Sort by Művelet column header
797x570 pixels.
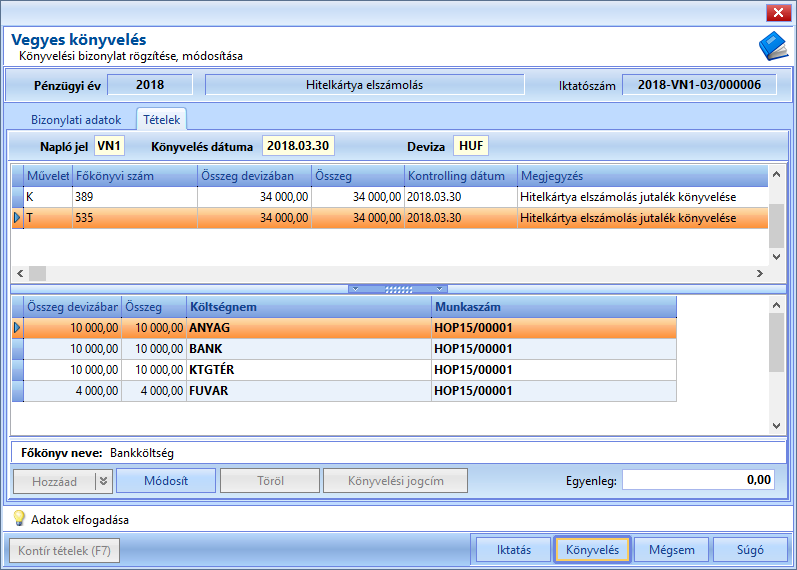[x=48, y=176]
